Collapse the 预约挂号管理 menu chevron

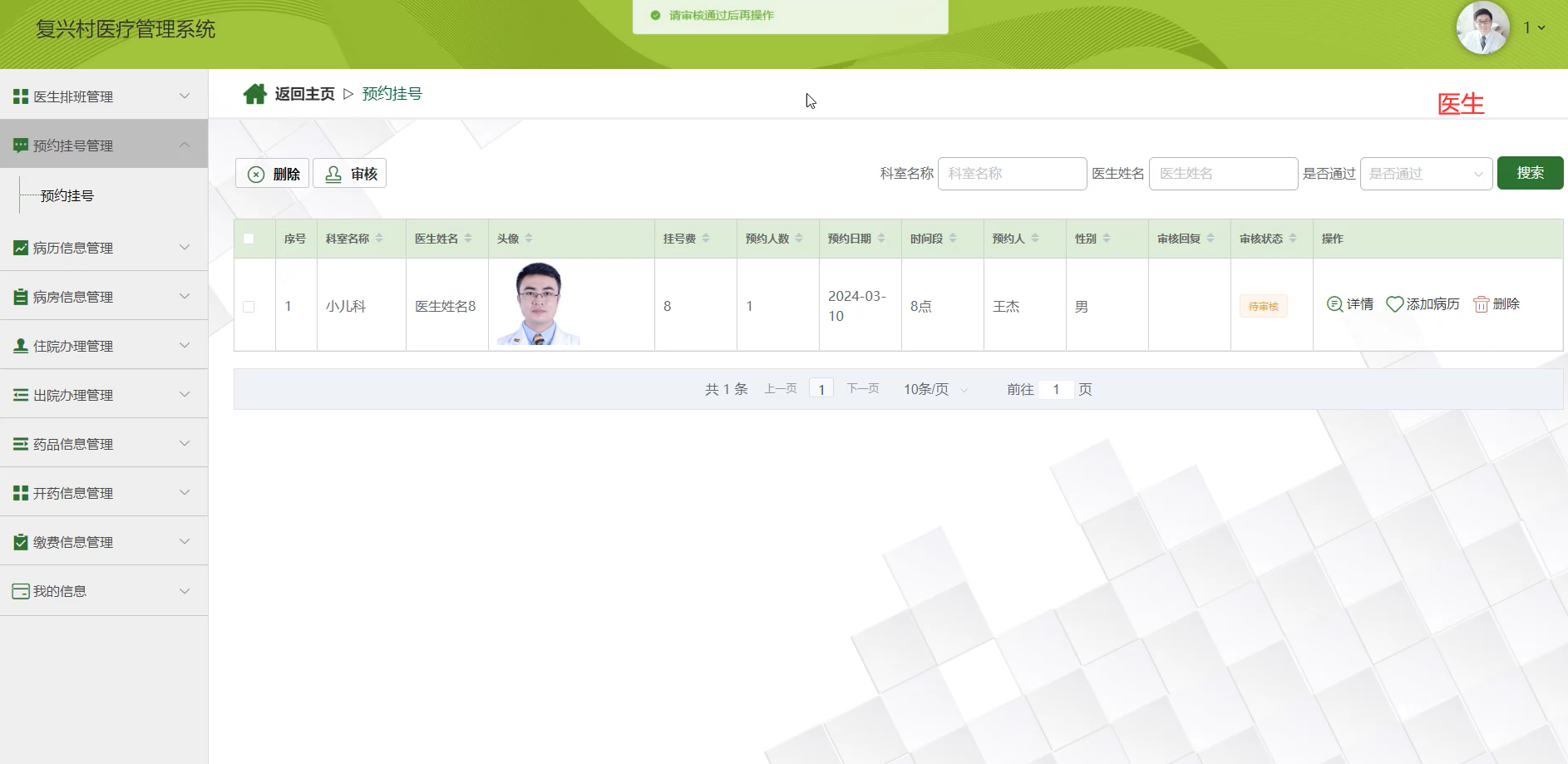point(185,145)
